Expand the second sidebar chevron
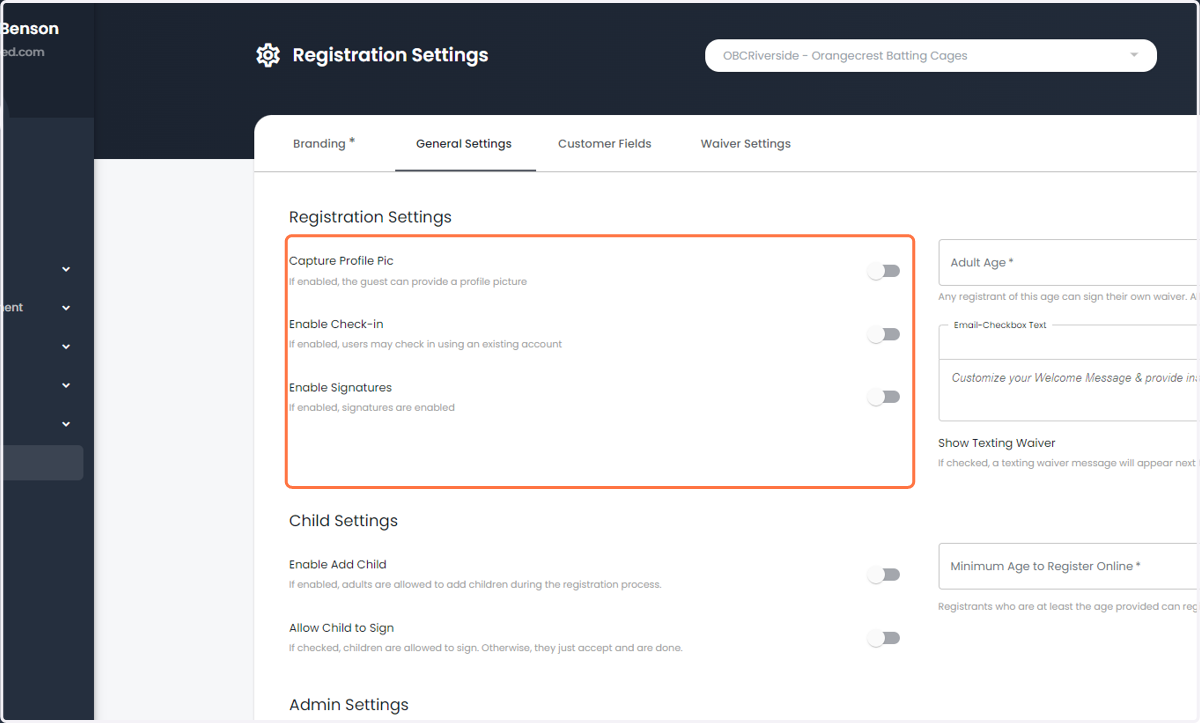 [66, 308]
